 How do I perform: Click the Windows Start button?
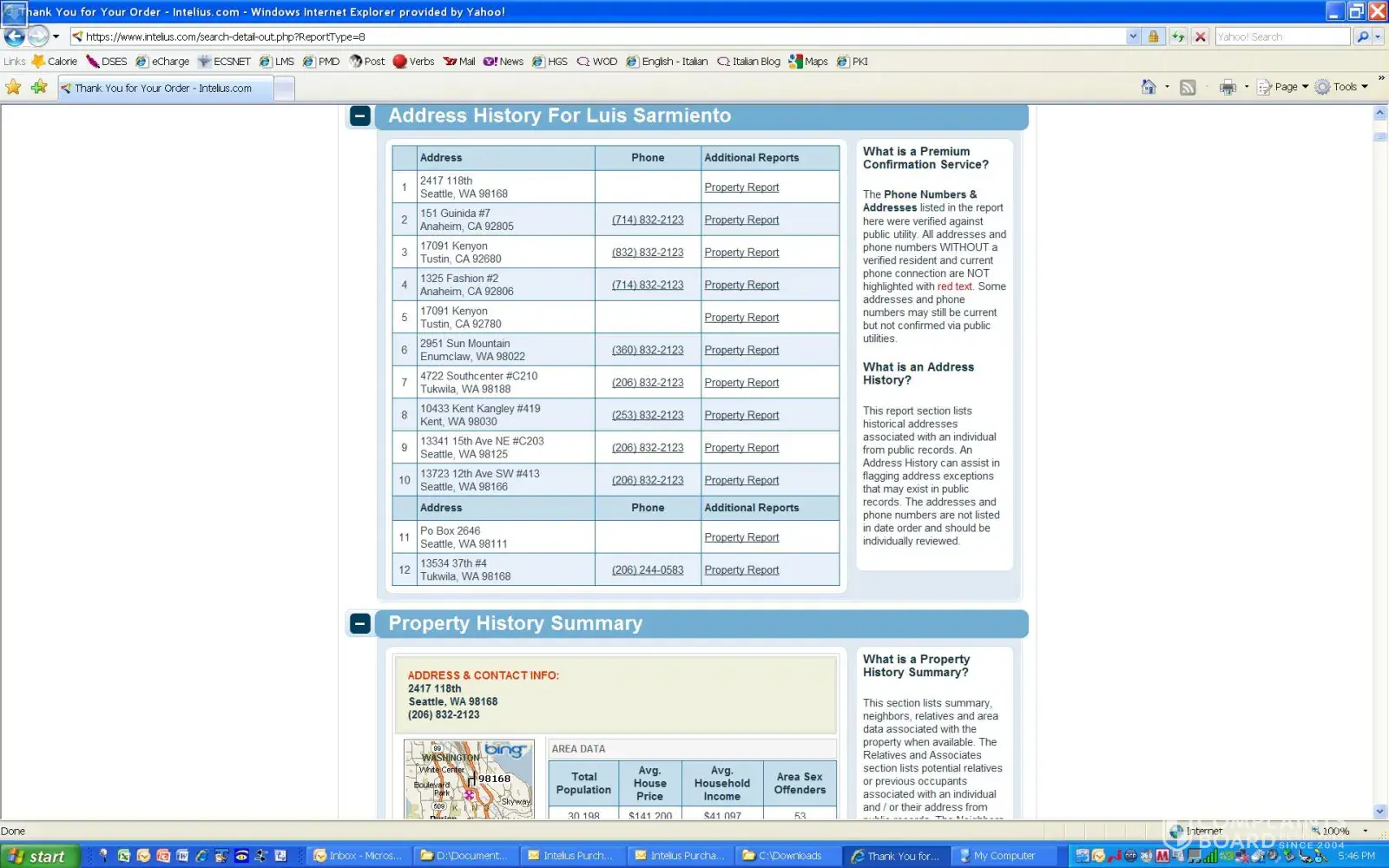click(x=40, y=856)
